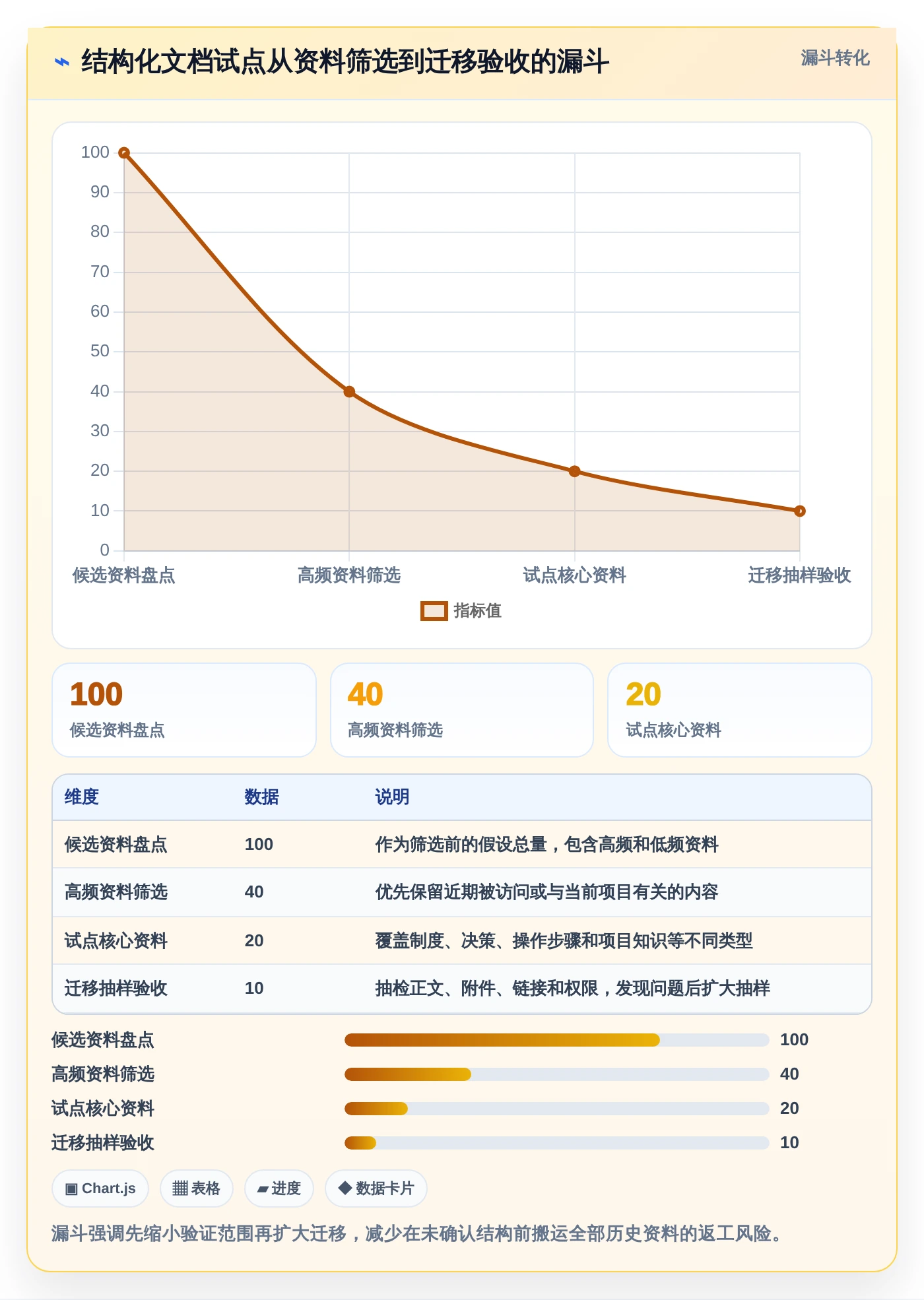Open the 40 高频资料筛选 stat card
This screenshot has height=1300, width=924.
462,710
